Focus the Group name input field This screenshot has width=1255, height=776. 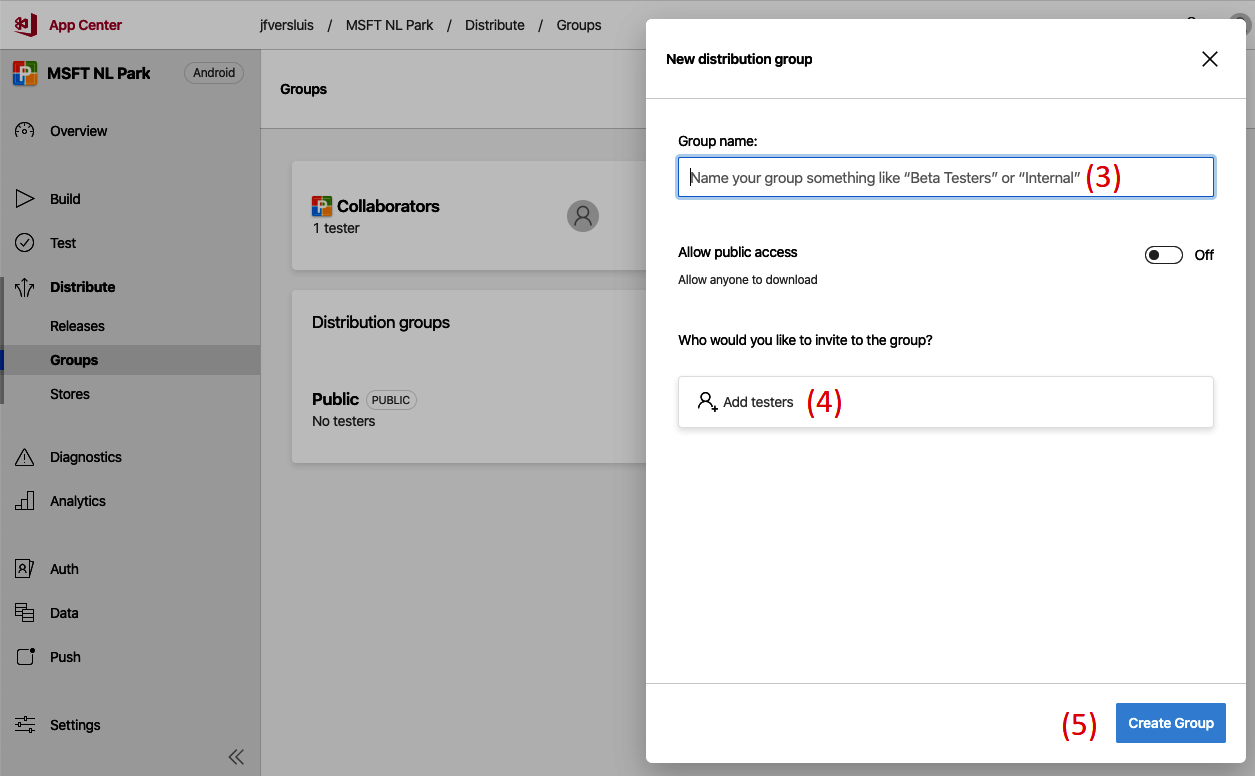coord(946,177)
